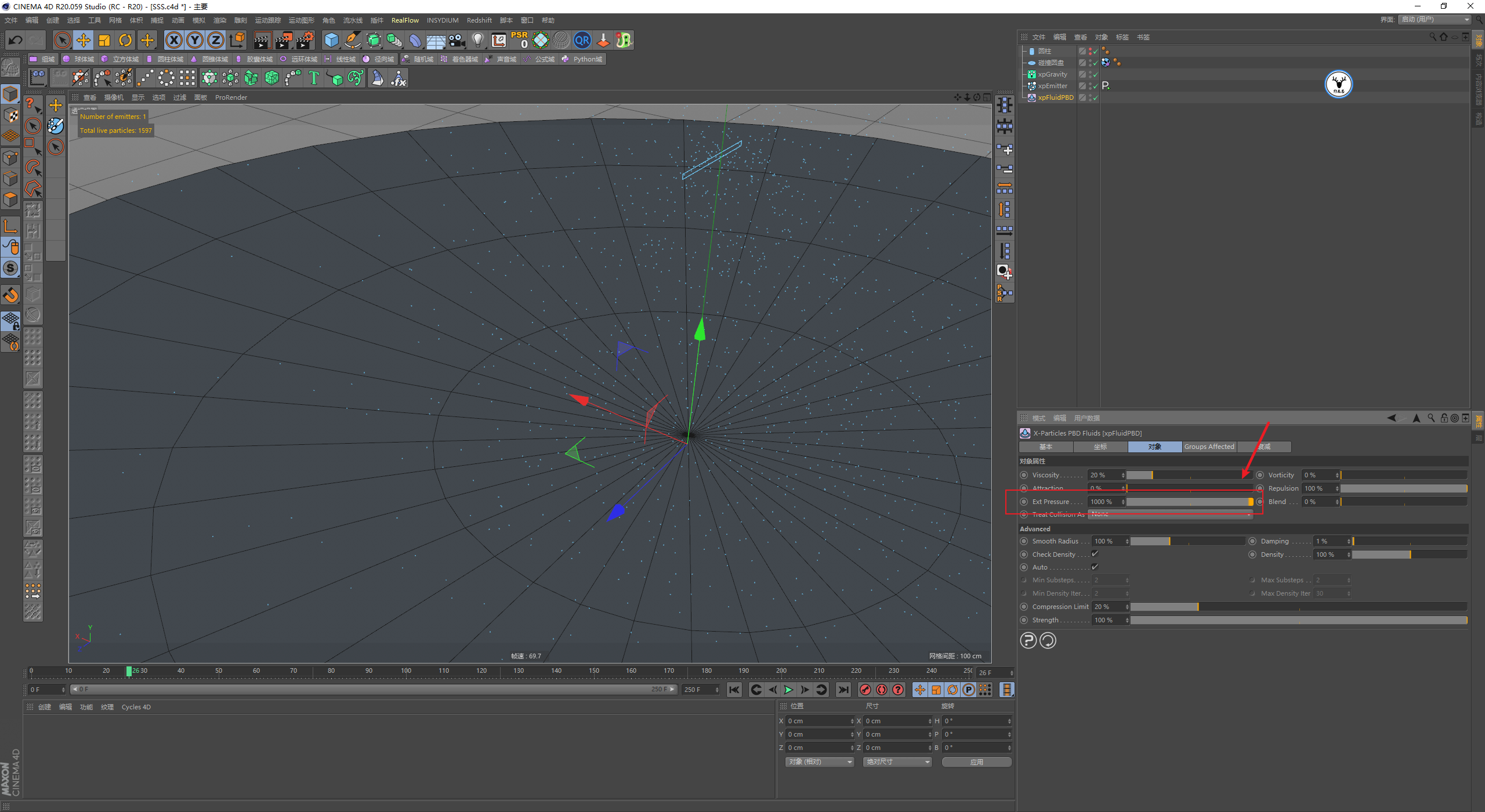Screen dimensions: 1485x812
Task: Toggle the Check Density checkbox
Action: coord(1095,554)
